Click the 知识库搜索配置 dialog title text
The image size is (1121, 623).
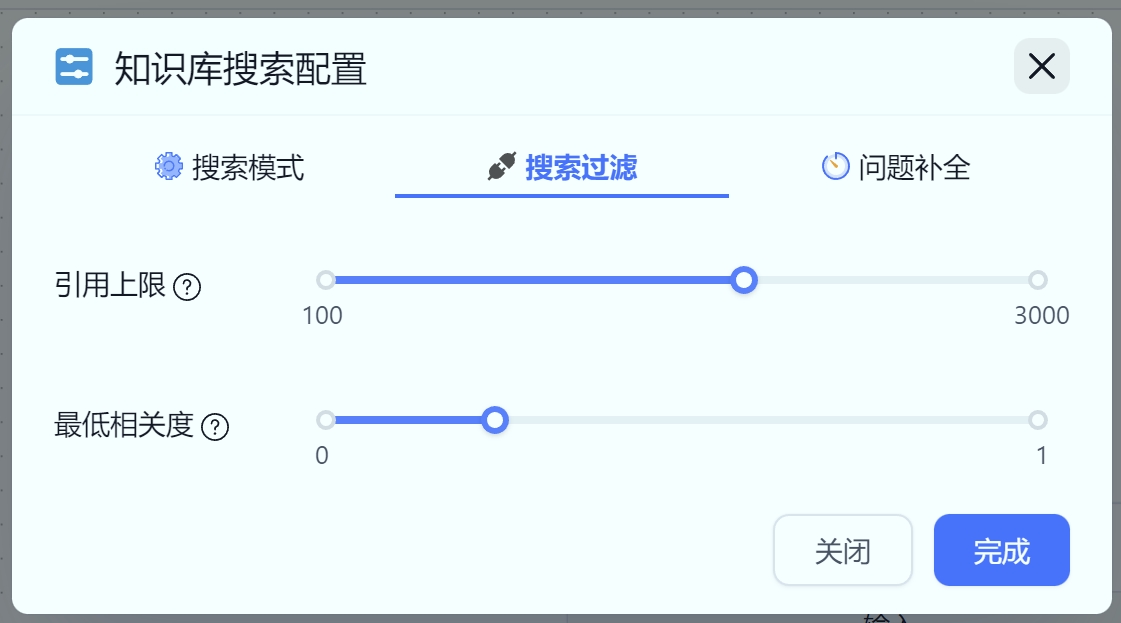coord(240,69)
